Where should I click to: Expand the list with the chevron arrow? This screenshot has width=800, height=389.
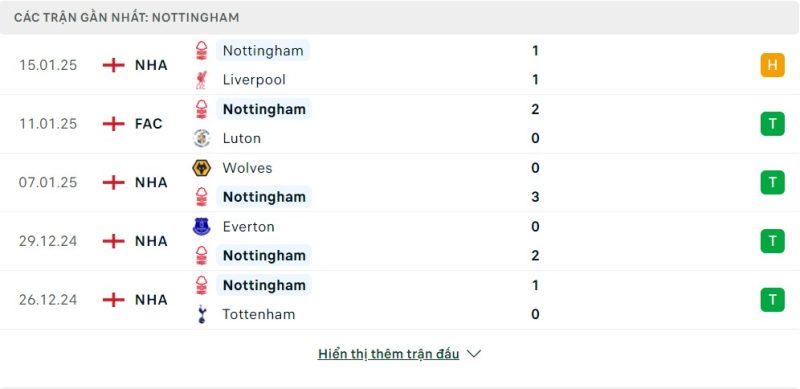(x=474, y=354)
